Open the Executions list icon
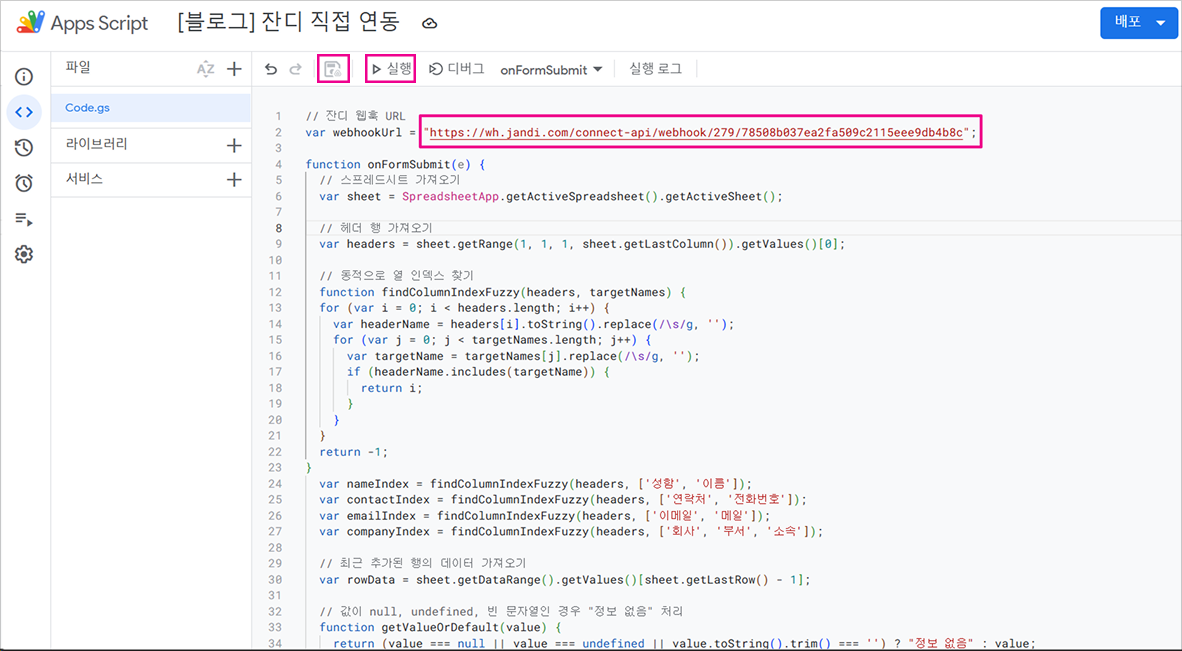Viewport: 1182px width, 651px height. [24, 219]
